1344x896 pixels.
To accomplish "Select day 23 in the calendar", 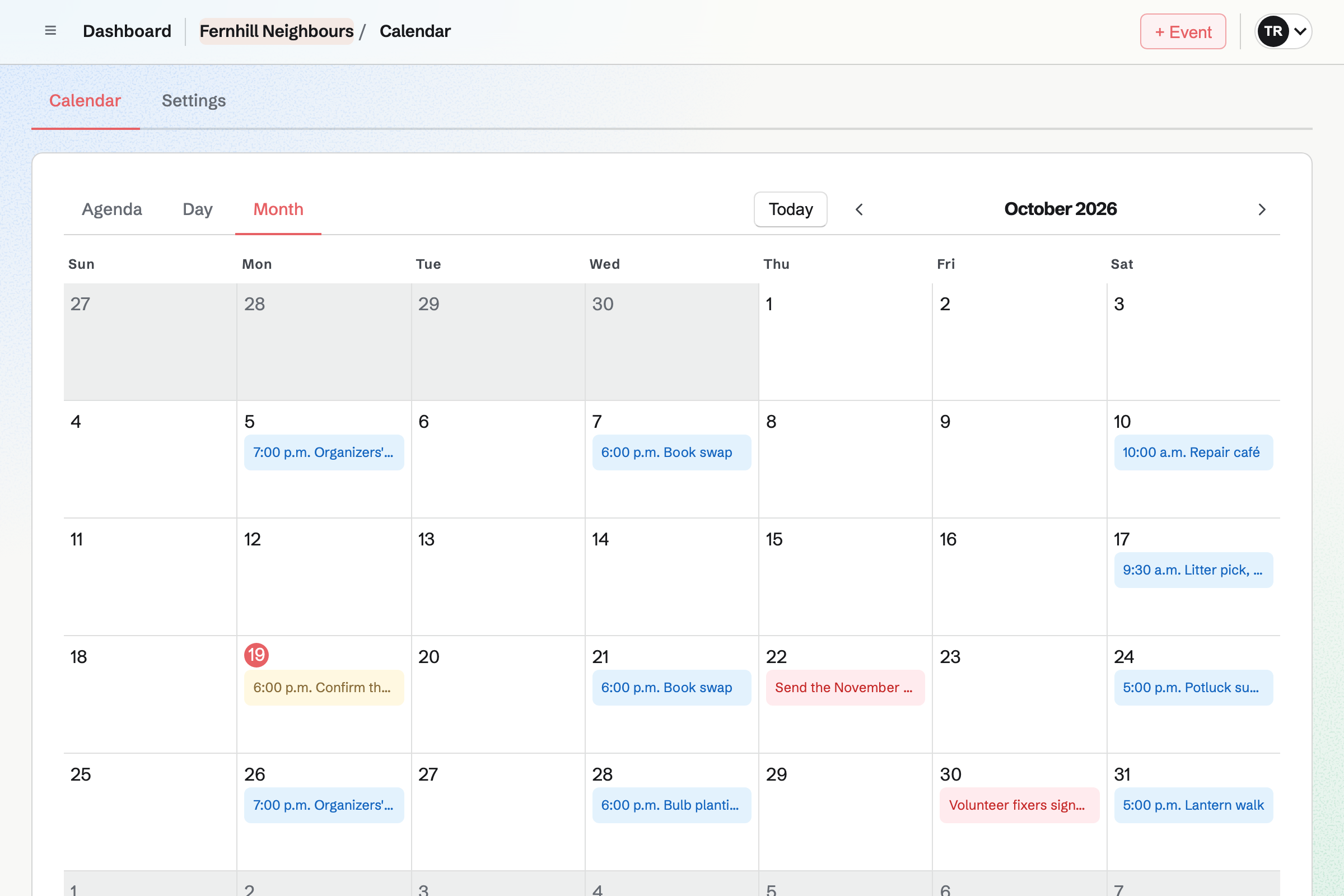I will pyautogui.click(x=950, y=657).
